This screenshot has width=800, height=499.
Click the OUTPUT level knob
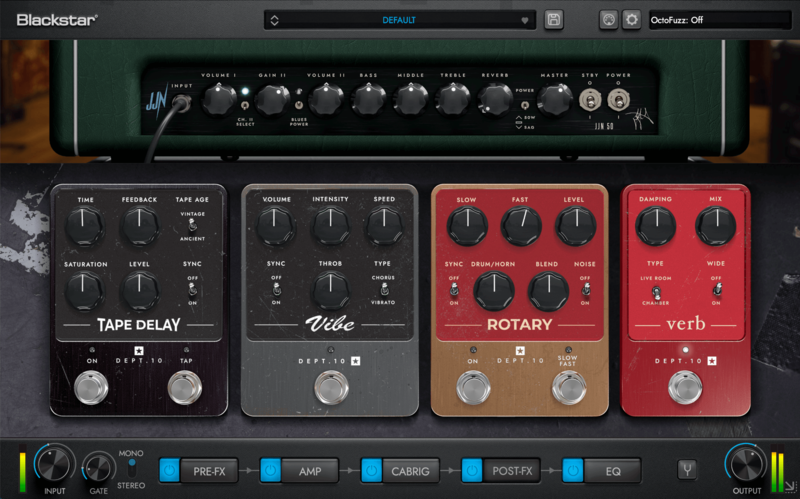pyautogui.click(x=746, y=464)
